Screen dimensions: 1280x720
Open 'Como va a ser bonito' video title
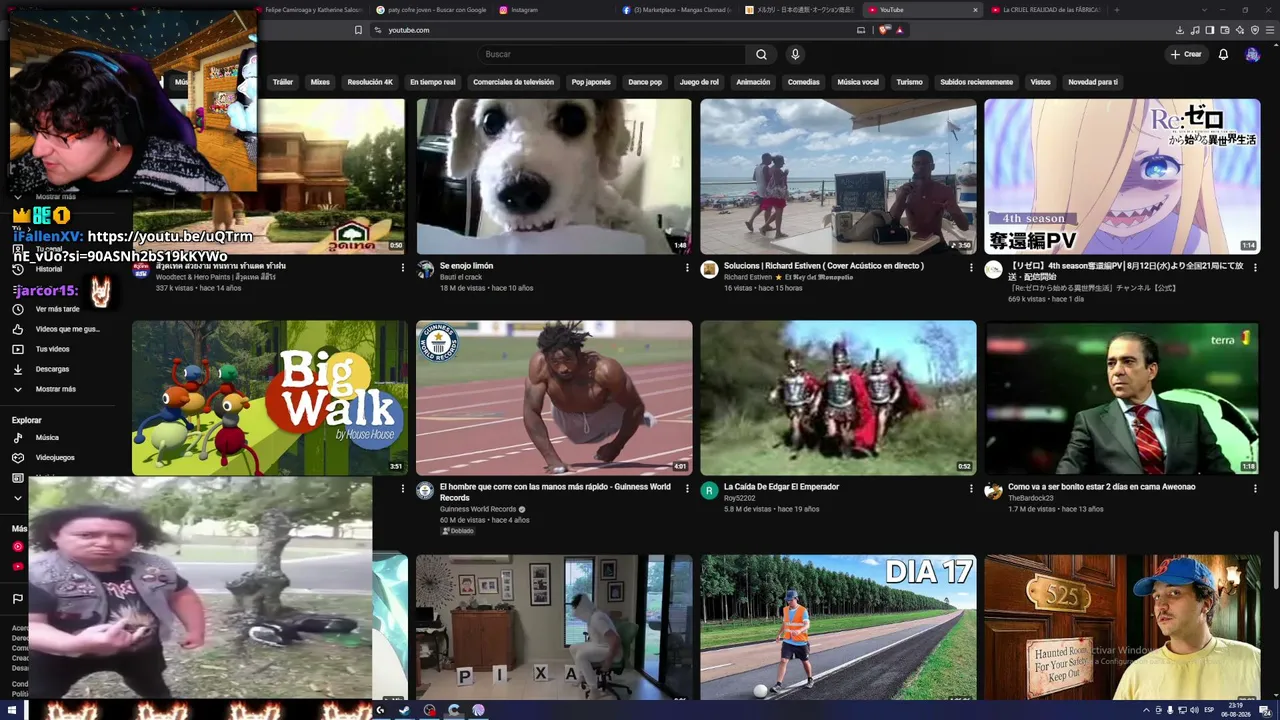click(1101, 487)
